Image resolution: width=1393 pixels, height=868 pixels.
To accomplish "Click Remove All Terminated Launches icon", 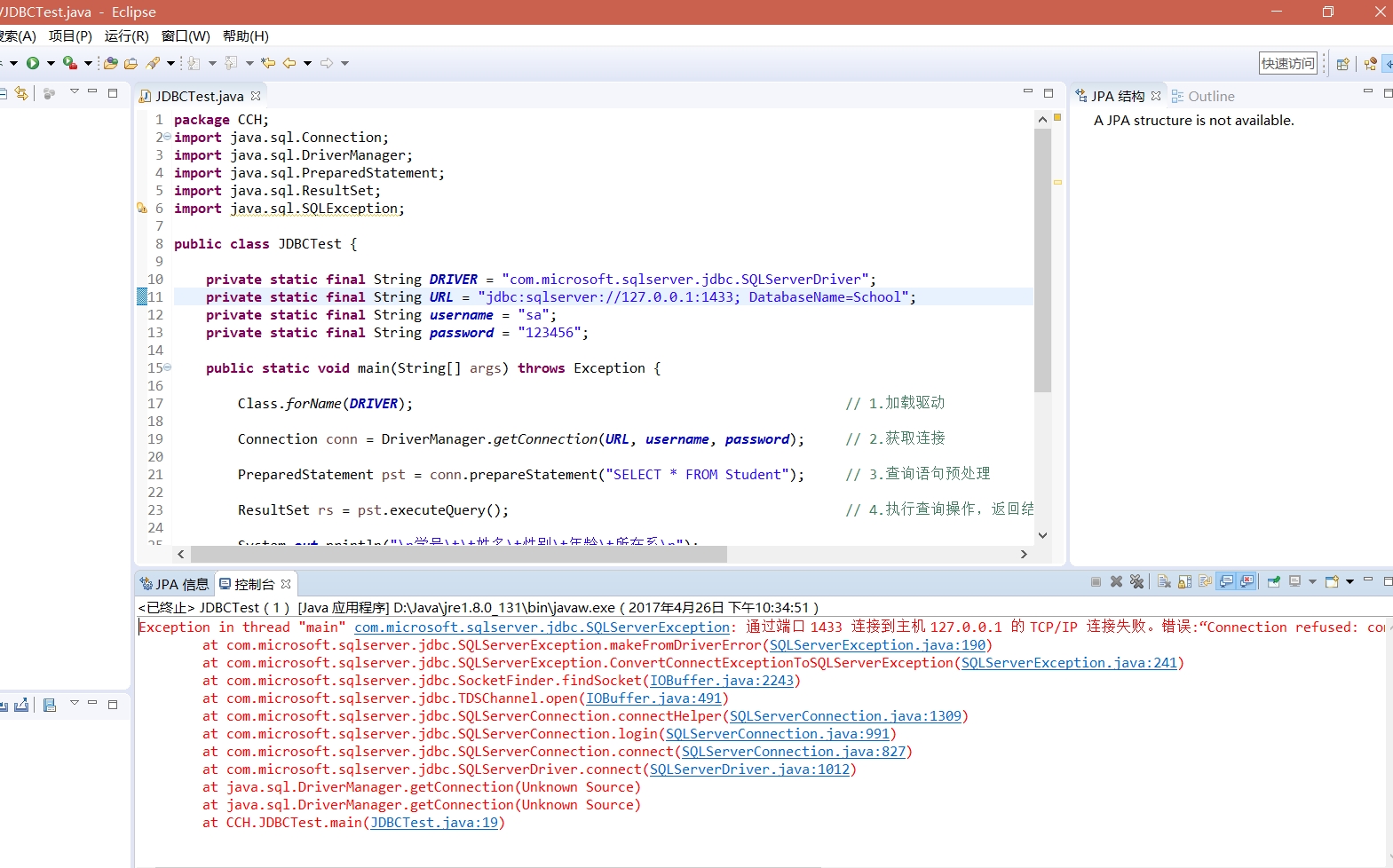I will (x=1136, y=582).
